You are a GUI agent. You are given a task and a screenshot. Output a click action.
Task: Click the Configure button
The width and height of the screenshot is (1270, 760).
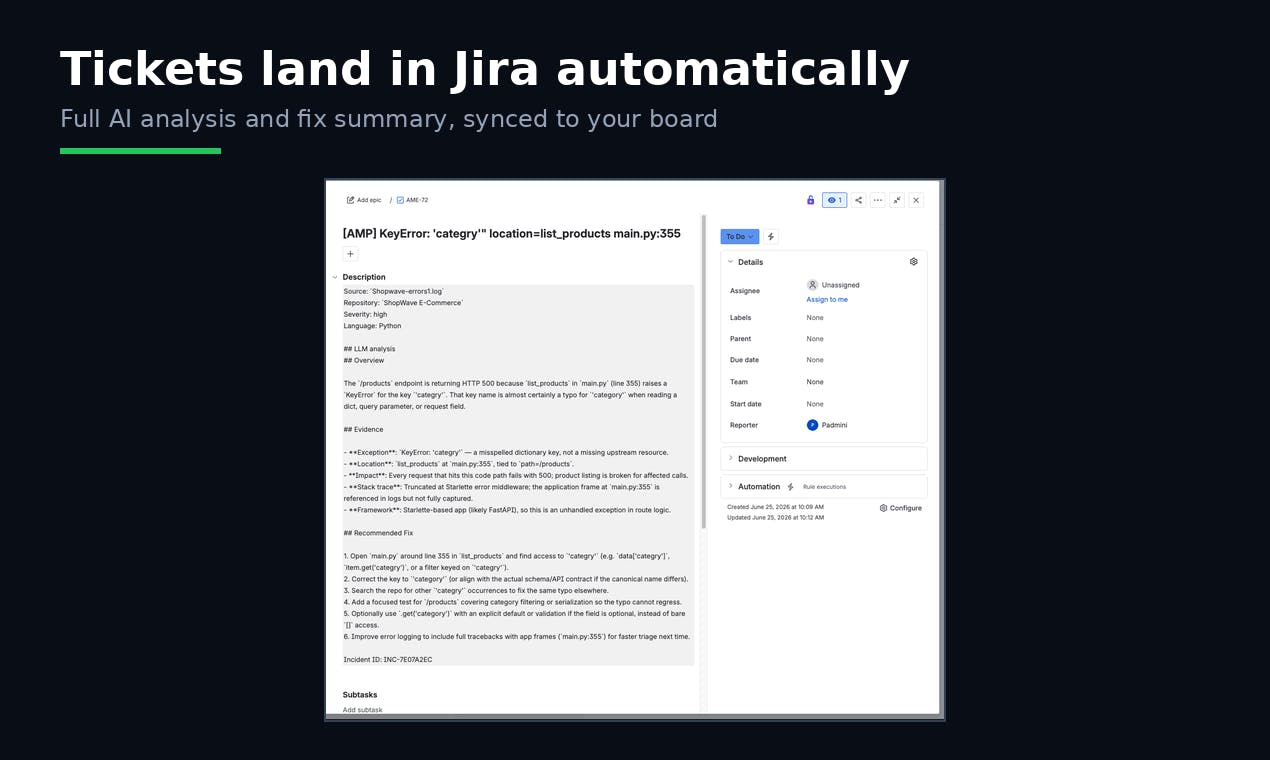pos(901,508)
